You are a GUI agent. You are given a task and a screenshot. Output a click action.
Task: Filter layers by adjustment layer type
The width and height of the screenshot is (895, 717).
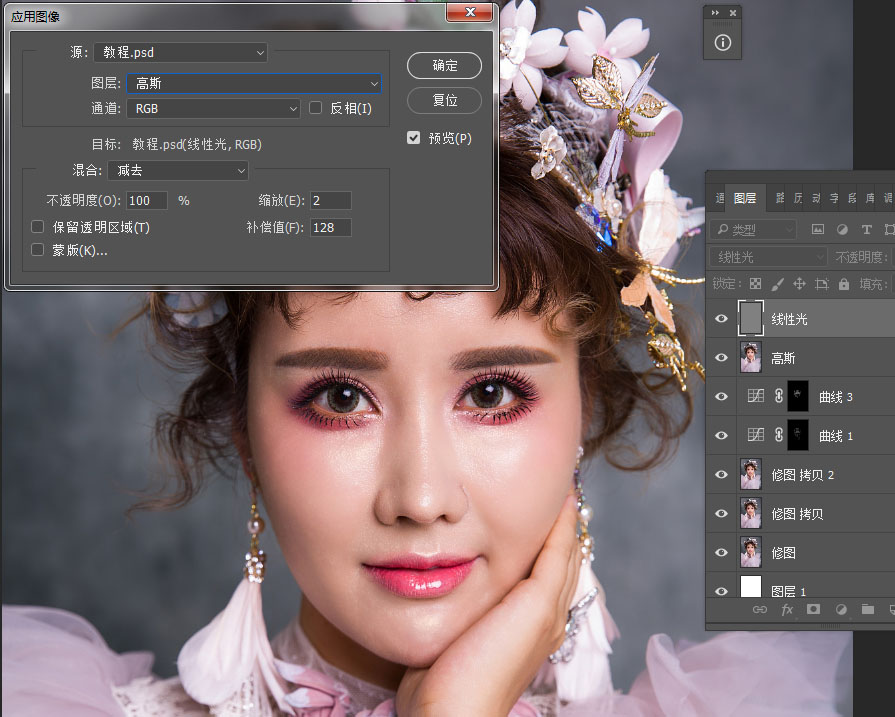(842, 229)
